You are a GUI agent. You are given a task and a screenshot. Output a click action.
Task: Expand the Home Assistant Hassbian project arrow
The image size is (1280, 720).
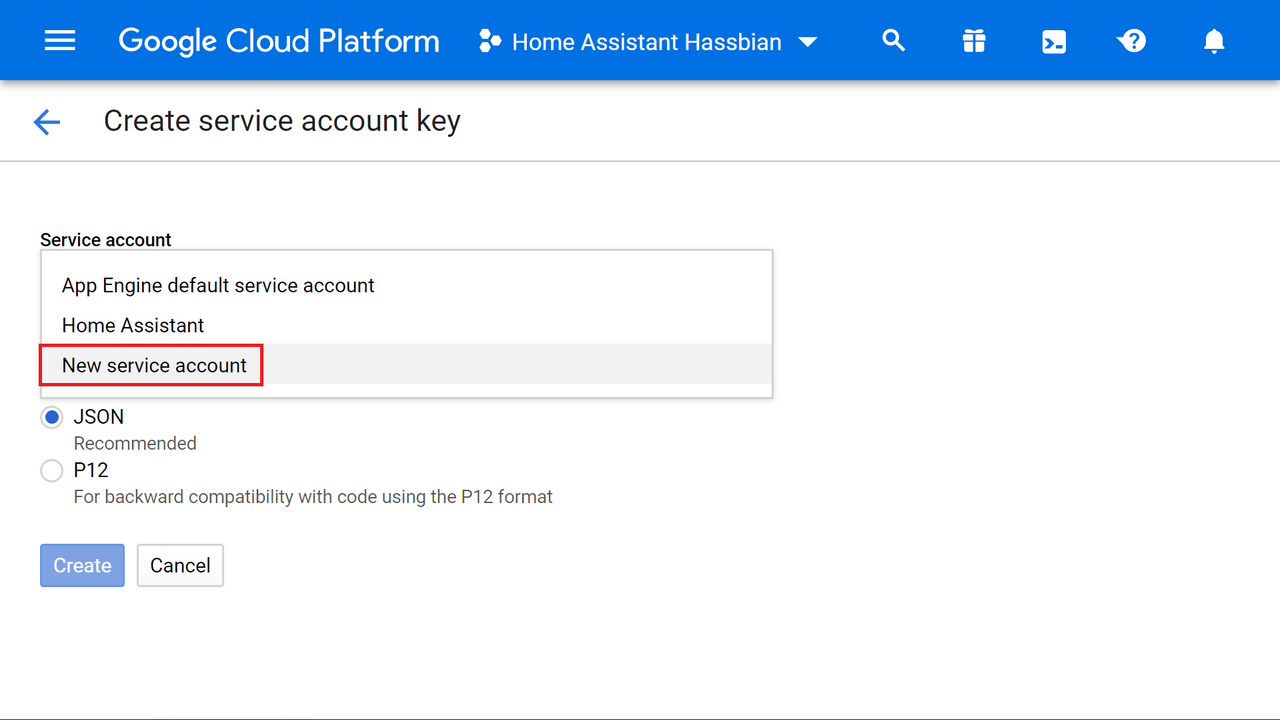coord(807,42)
